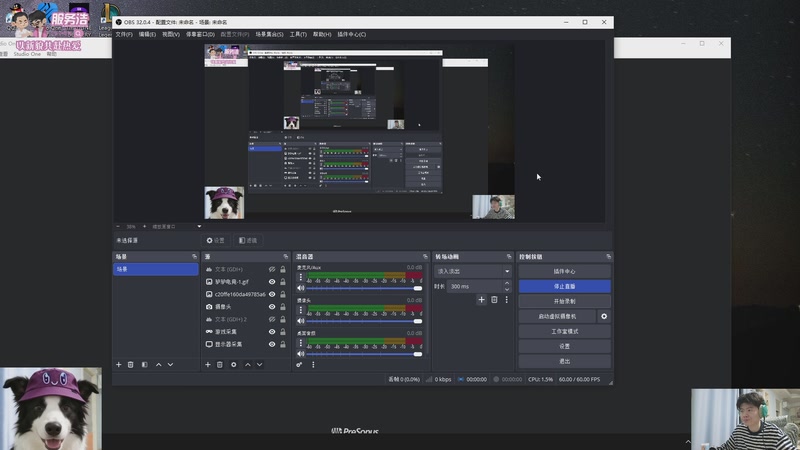This screenshot has height=450, width=800.
Task: Open virtual camera settings gear
Action: point(604,316)
